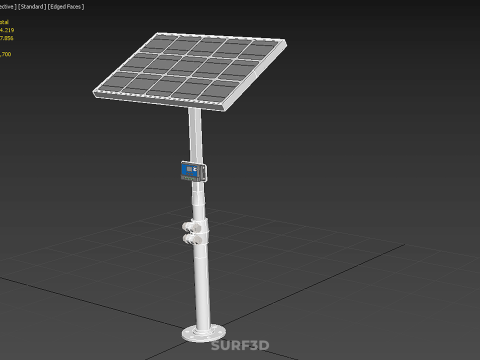Select the round base flange of the pole
Viewport: 480px width, 360px height.
pos(203,334)
